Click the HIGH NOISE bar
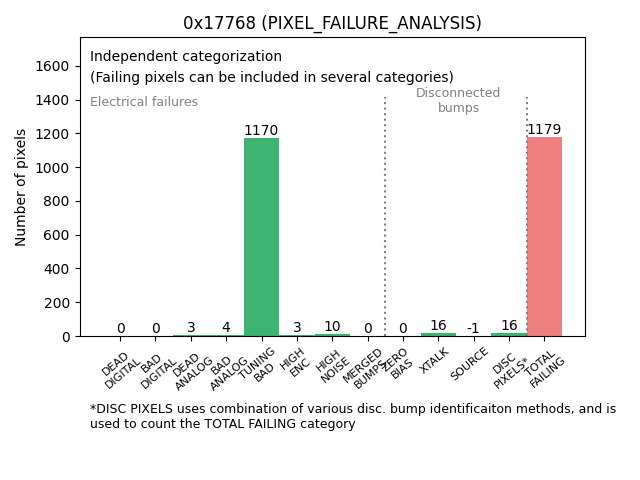Viewport: 640px width, 480px height. coord(332,334)
